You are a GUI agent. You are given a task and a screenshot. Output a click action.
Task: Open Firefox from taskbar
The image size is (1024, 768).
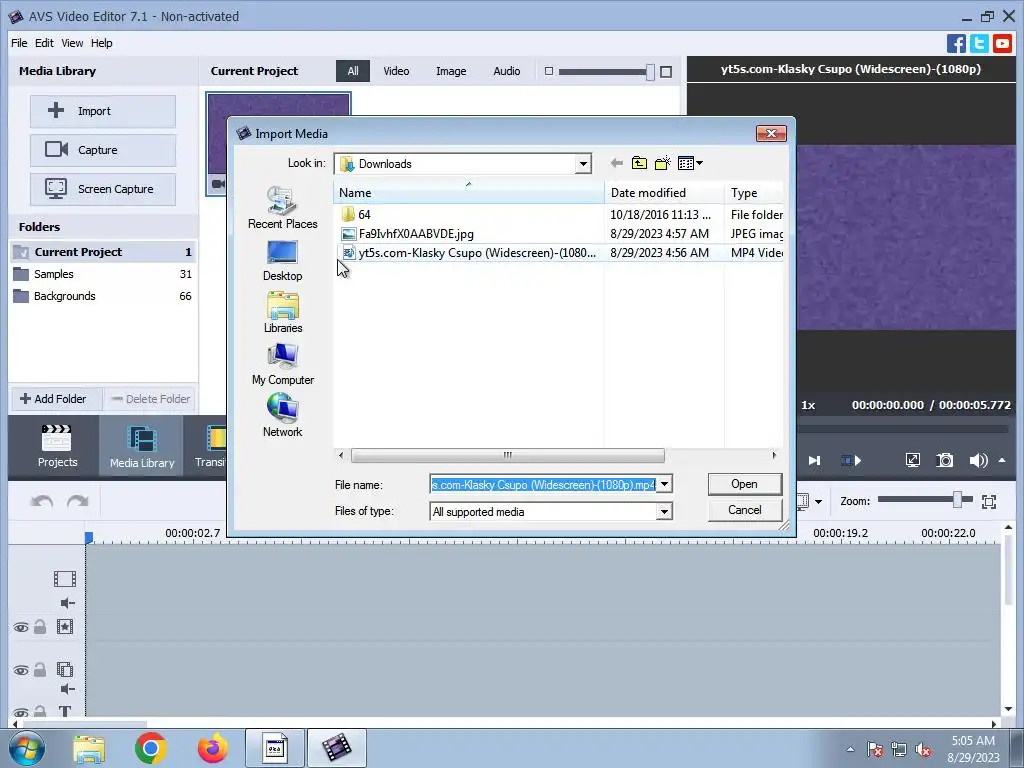[213, 748]
